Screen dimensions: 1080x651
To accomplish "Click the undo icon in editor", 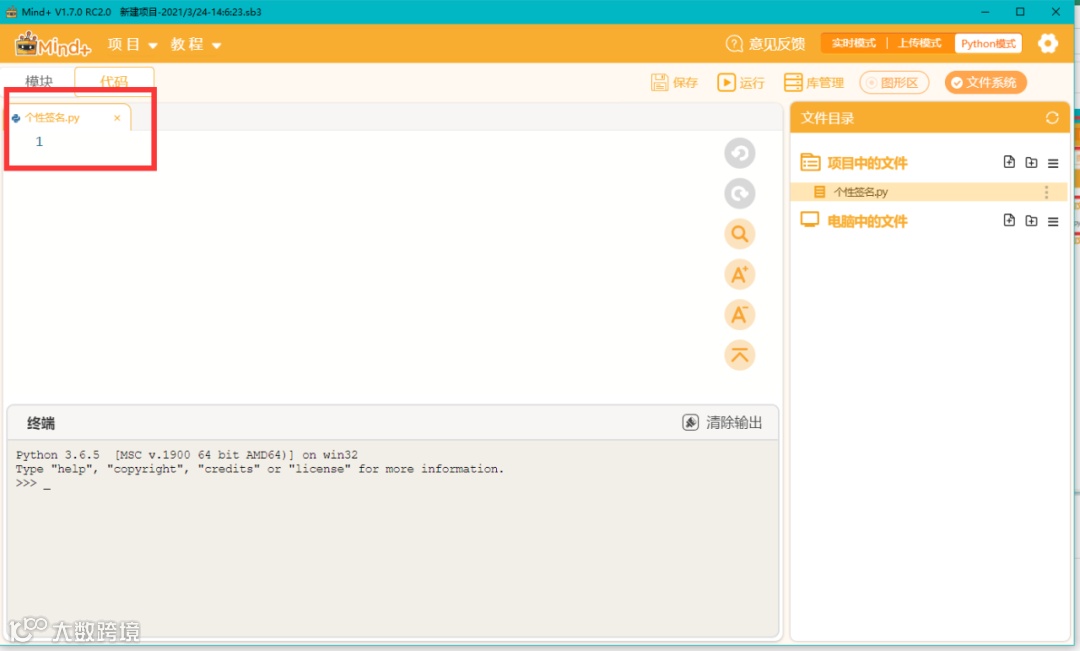I will pyautogui.click(x=740, y=153).
